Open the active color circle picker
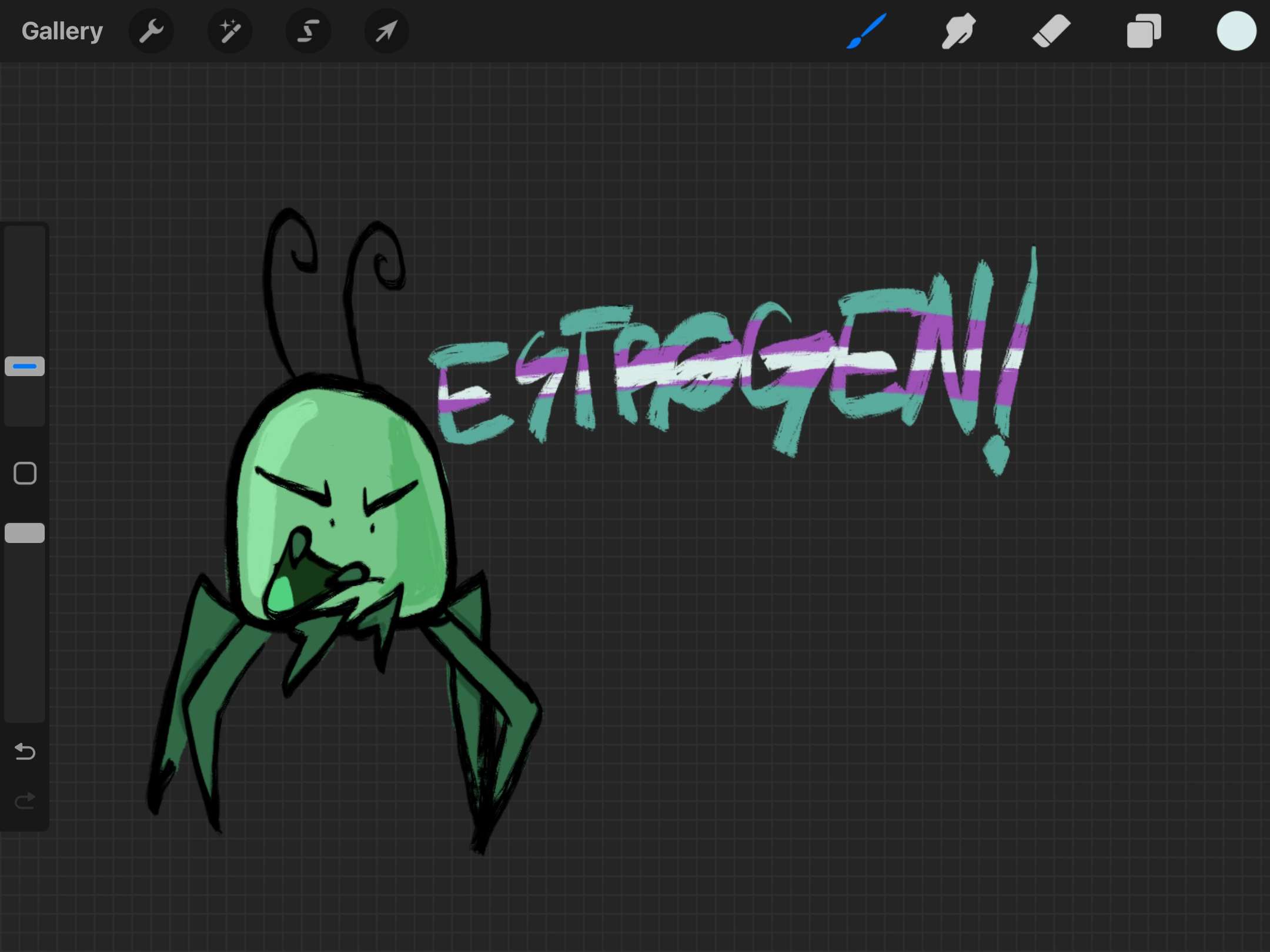1270x952 pixels. pyautogui.click(x=1236, y=31)
